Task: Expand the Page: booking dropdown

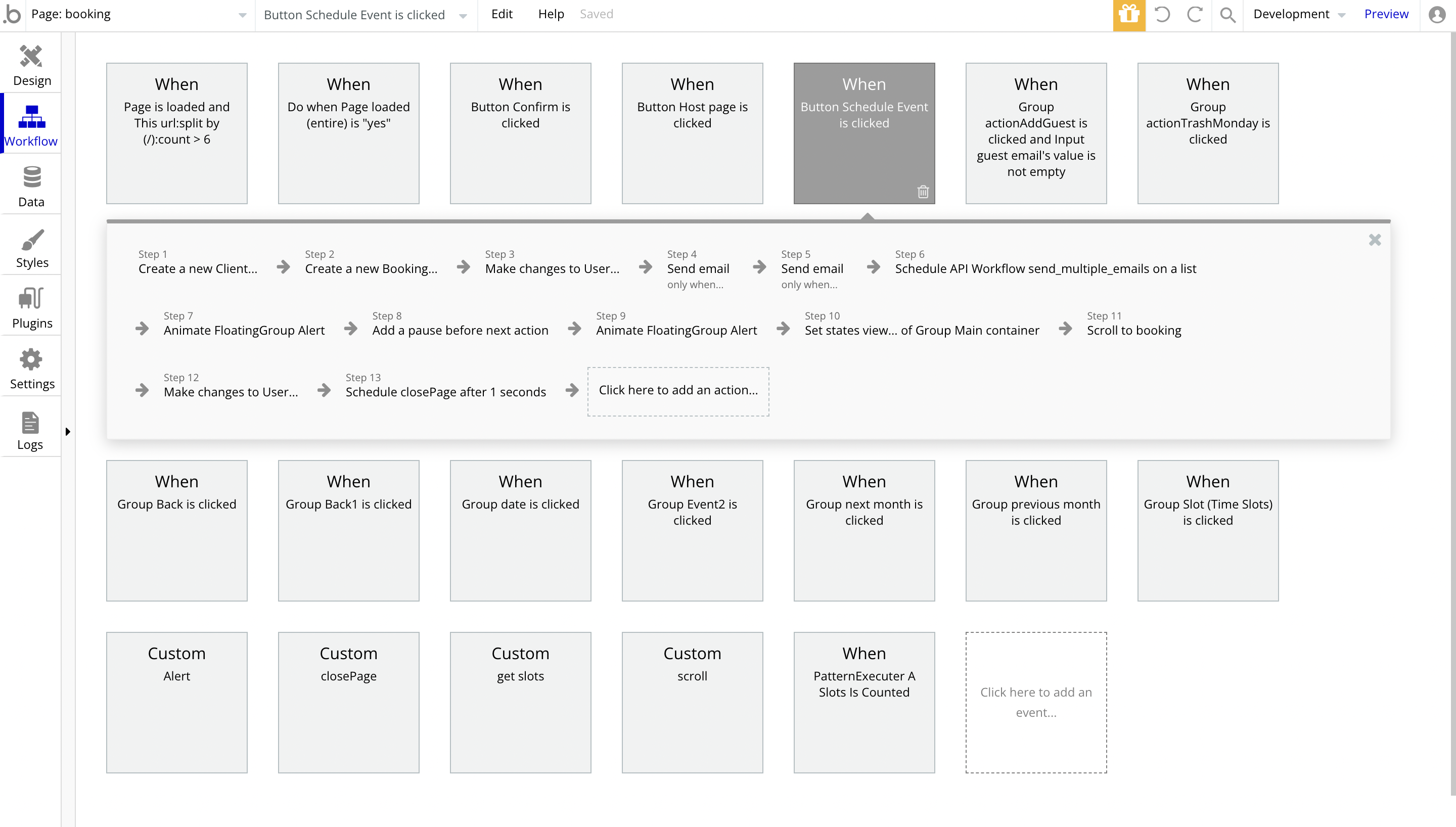Action: click(x=243, y=15)
